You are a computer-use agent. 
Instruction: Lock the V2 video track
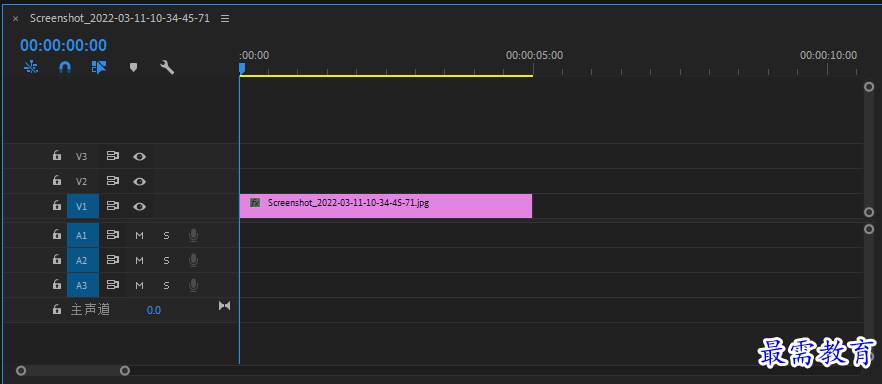pos(56,181)
